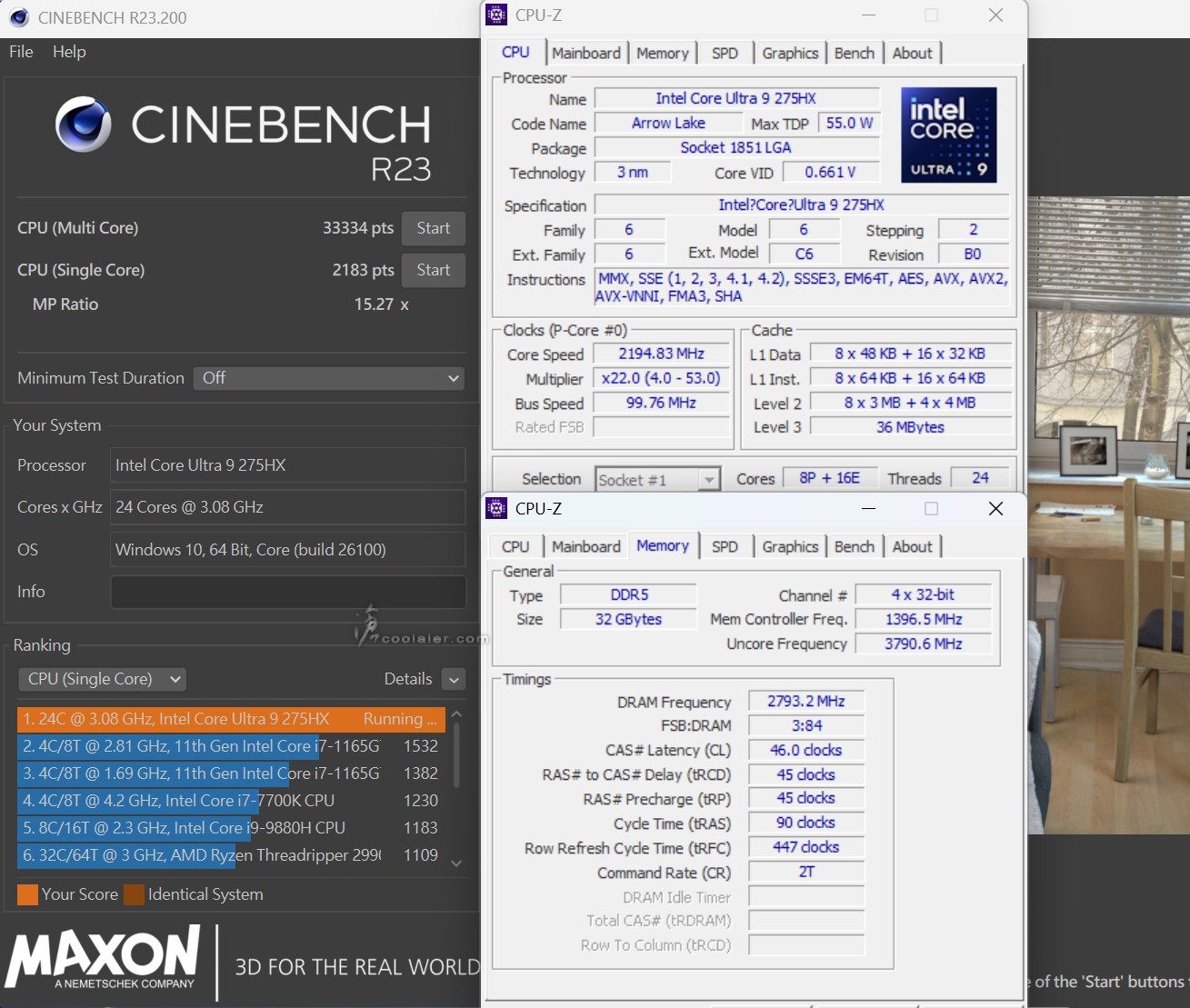Click the Code Name value Arrow Lake
The width and height of the screenshot is (1190, 1008).
click(x=668, y=123)
